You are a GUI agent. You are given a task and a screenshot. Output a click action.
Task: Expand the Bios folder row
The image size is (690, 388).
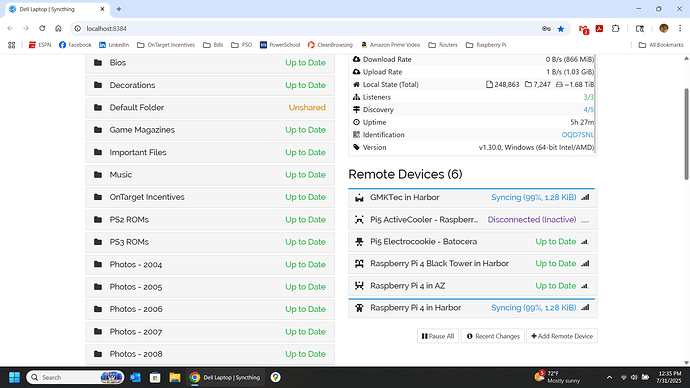tap(210, 62)
